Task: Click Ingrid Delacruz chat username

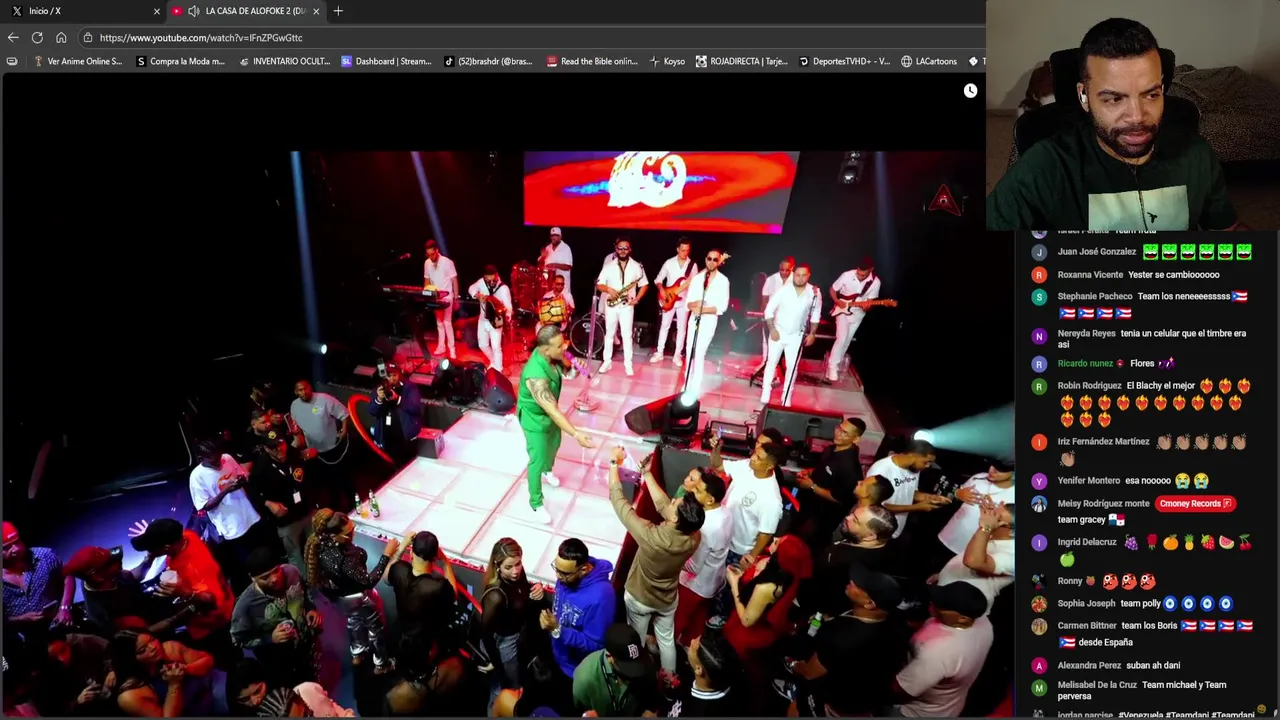Action: pyautogui.click(x=1086, y=543)
